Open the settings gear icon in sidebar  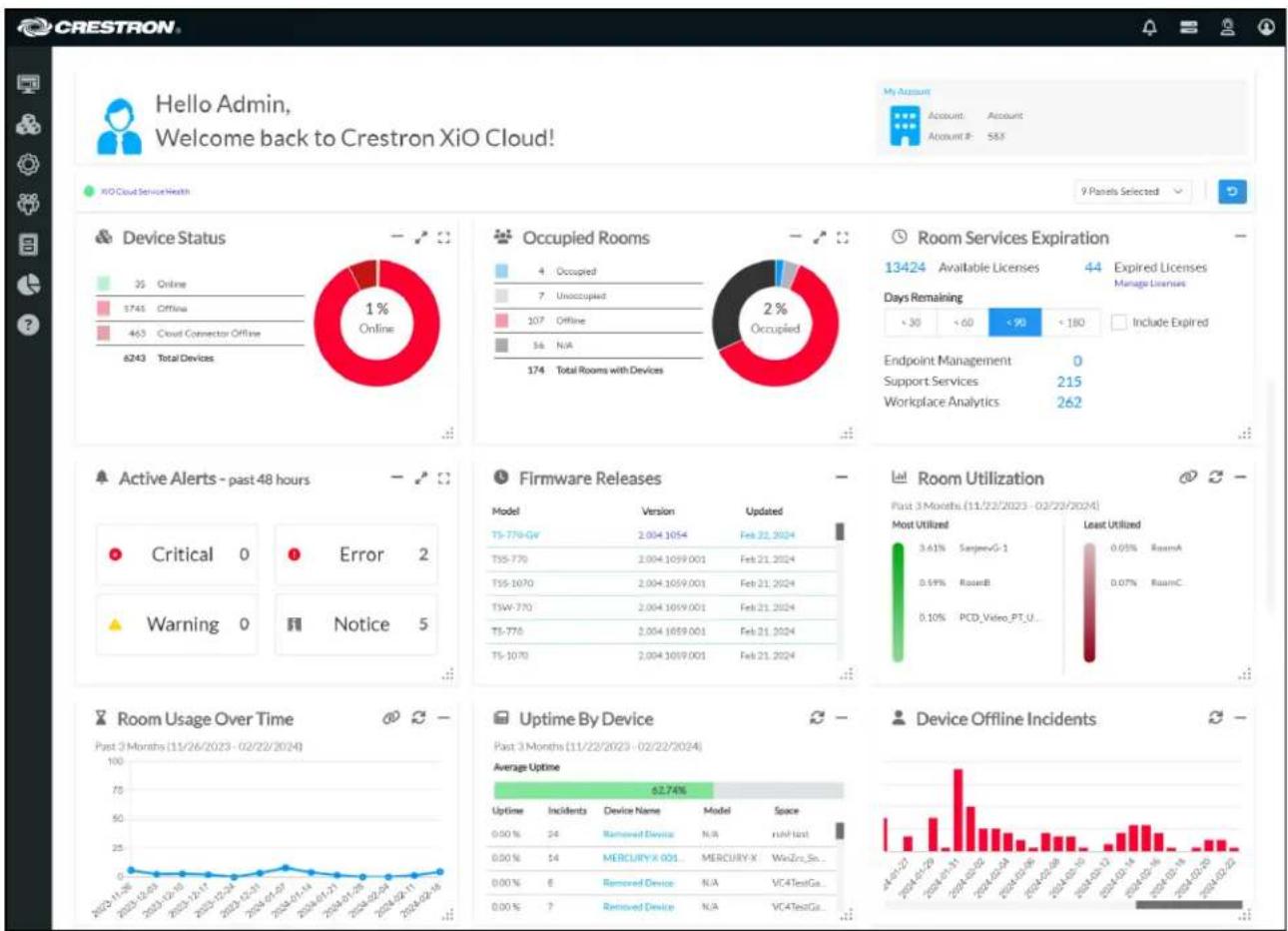point(28,165)
